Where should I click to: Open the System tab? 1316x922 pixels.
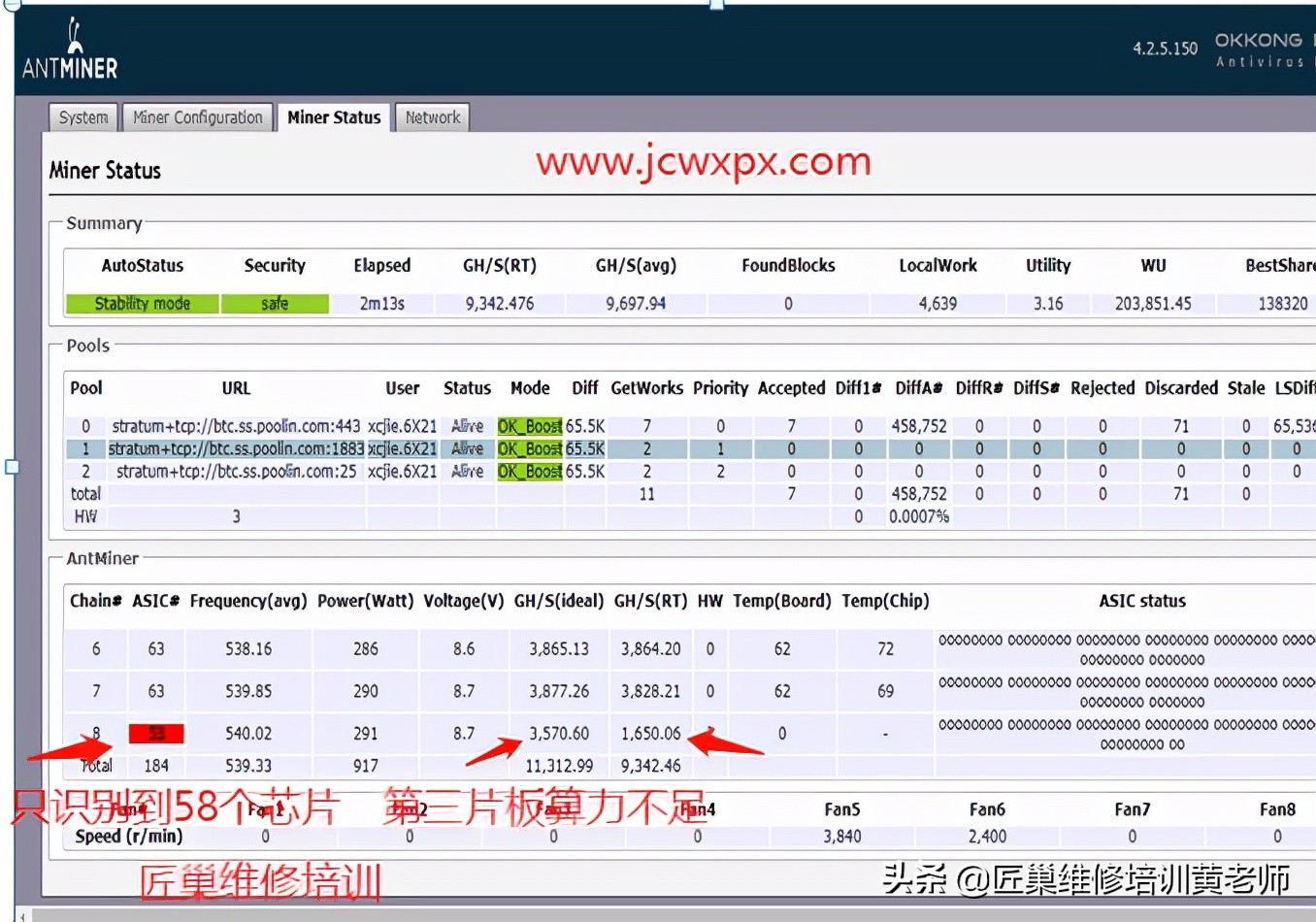point(83,117)
